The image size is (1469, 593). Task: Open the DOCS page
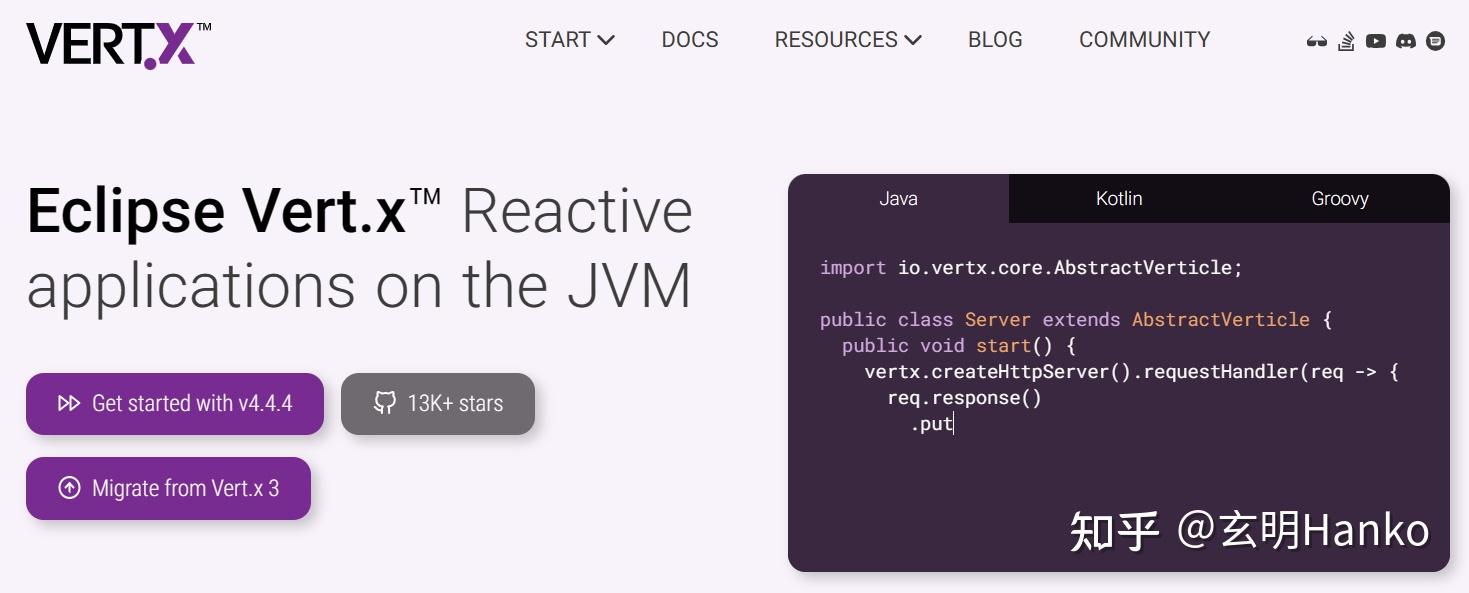tap(690, 40)
